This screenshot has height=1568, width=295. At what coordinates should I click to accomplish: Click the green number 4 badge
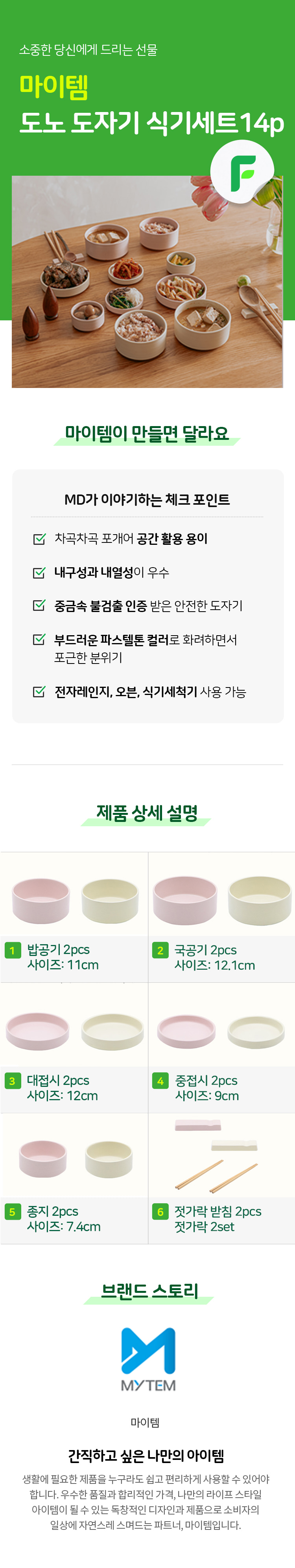160,1081
